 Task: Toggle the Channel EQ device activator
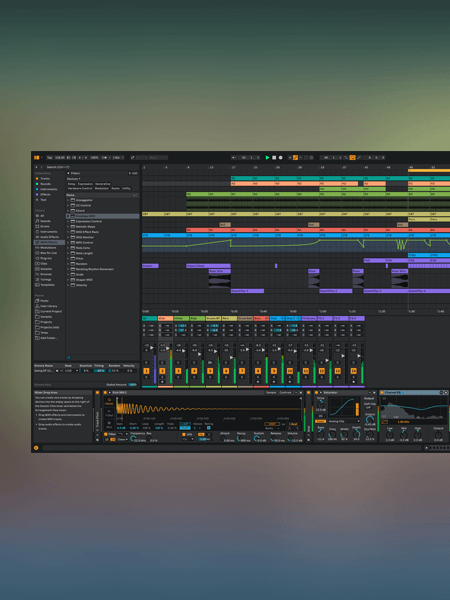[382, 393]
